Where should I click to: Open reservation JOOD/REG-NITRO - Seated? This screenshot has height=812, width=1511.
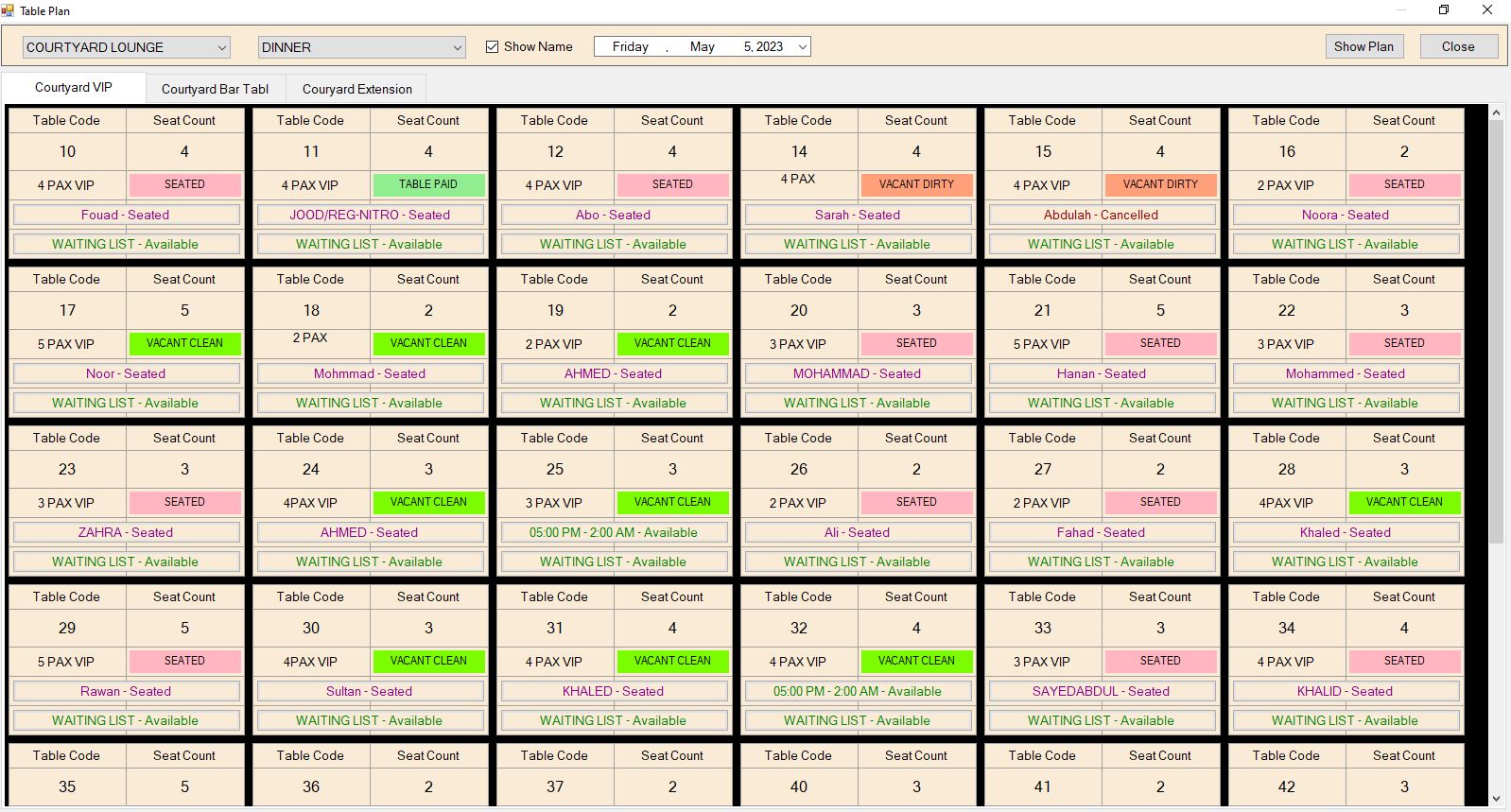click(x=369, y=215)
